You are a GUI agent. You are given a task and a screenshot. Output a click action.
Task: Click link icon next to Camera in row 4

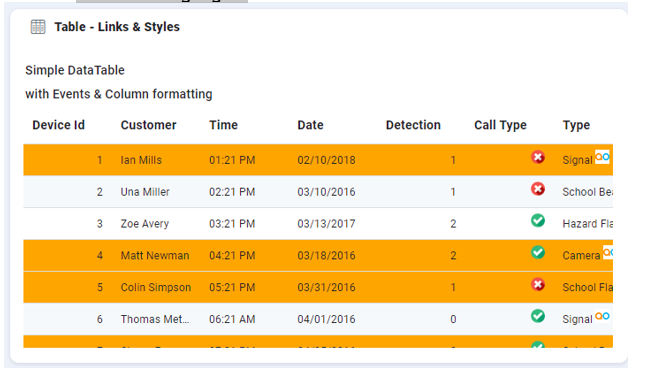pyautogui.click(x=608, y=252)
